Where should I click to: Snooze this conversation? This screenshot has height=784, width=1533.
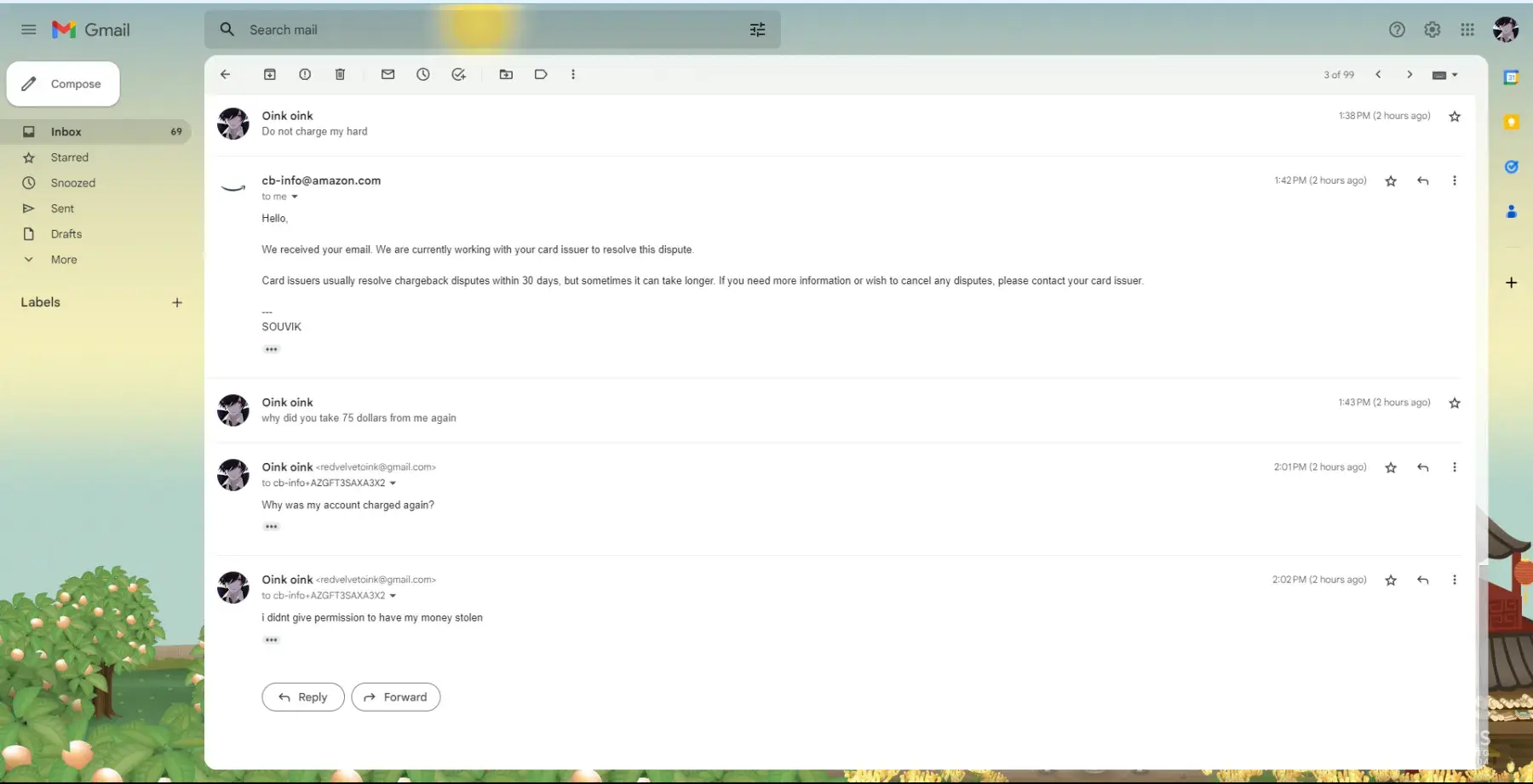point(423,75)
